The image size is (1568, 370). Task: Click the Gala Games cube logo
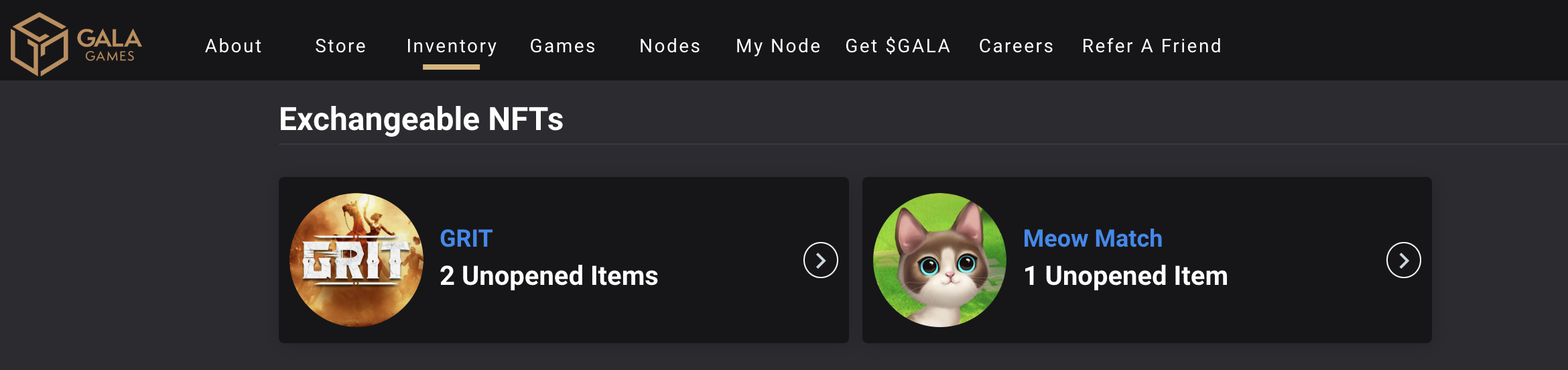39,44
